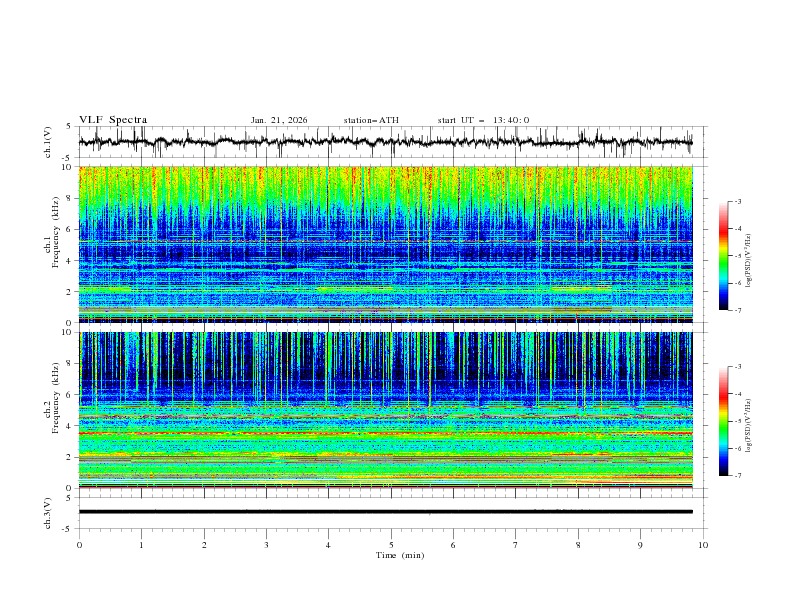Click the '2' tick on the time axis
Image resolution: width=792 pixels, height=612 pixels.
click(204, 545)
